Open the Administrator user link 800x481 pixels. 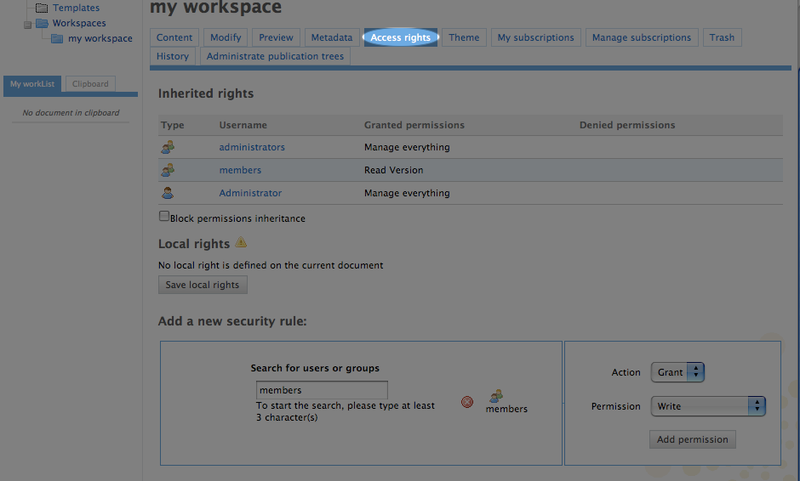(251, 193)
